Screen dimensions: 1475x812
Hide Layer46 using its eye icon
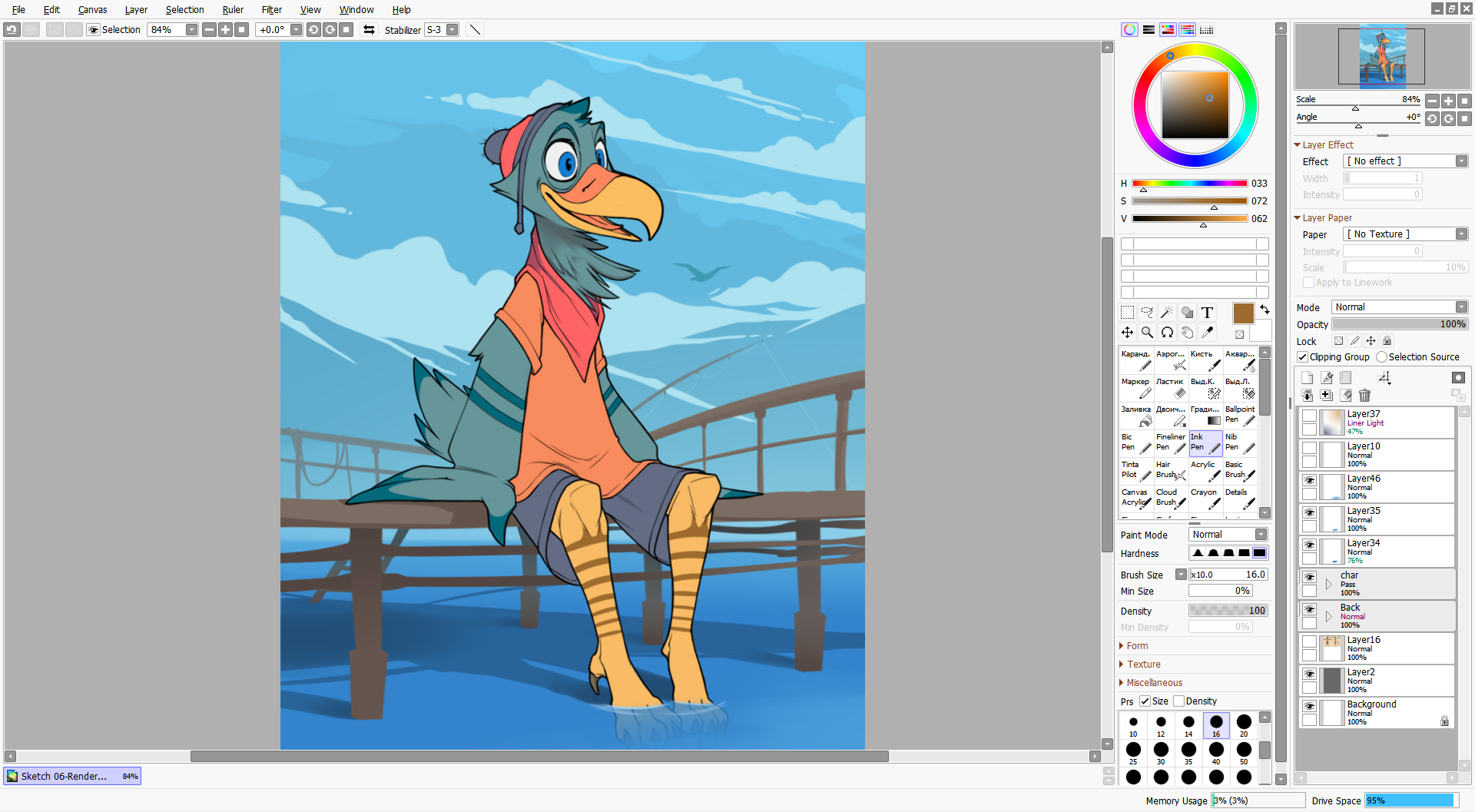tap(1309, 480)
